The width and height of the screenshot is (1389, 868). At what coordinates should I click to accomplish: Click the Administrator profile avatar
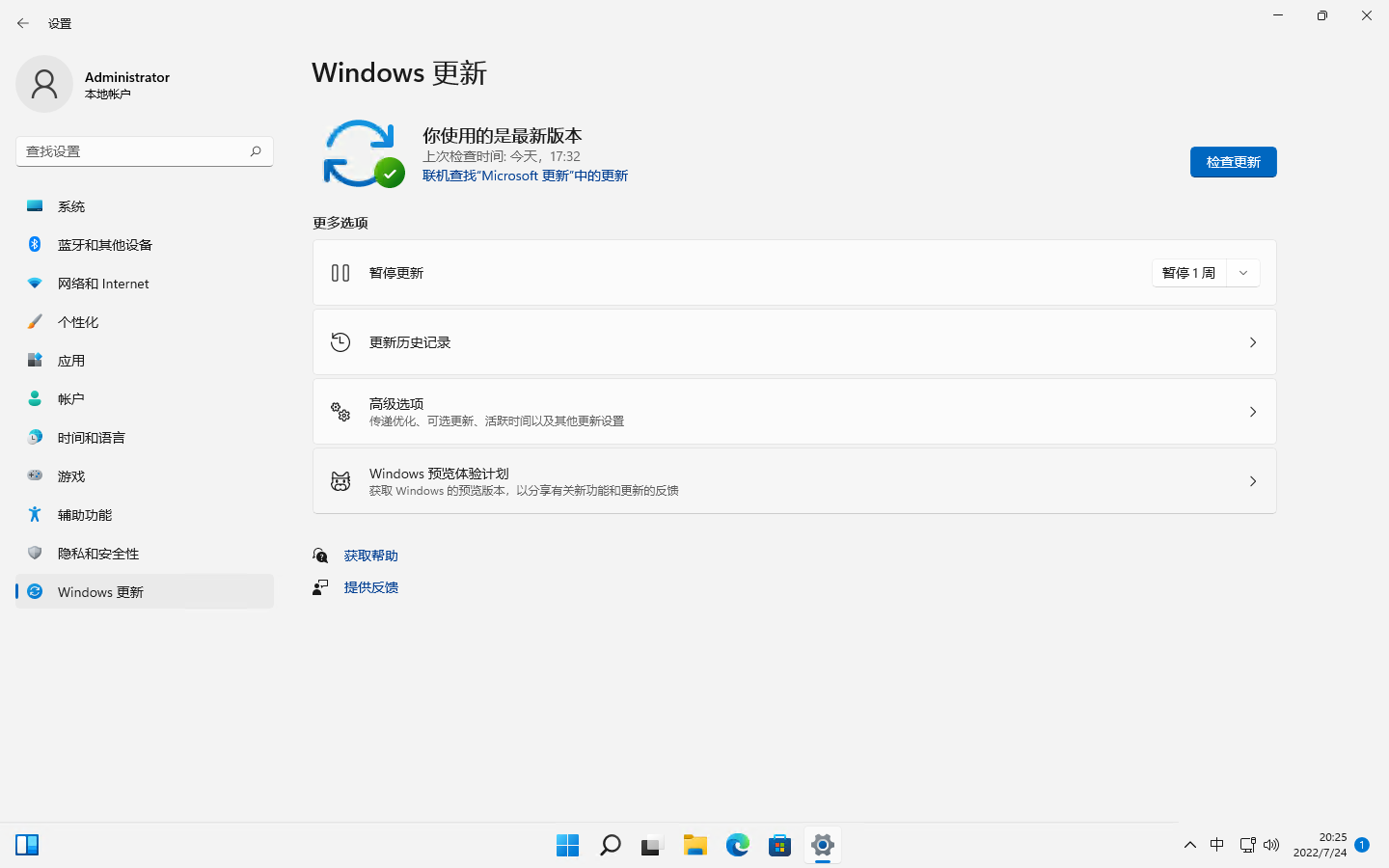click(x=44, y=84)
